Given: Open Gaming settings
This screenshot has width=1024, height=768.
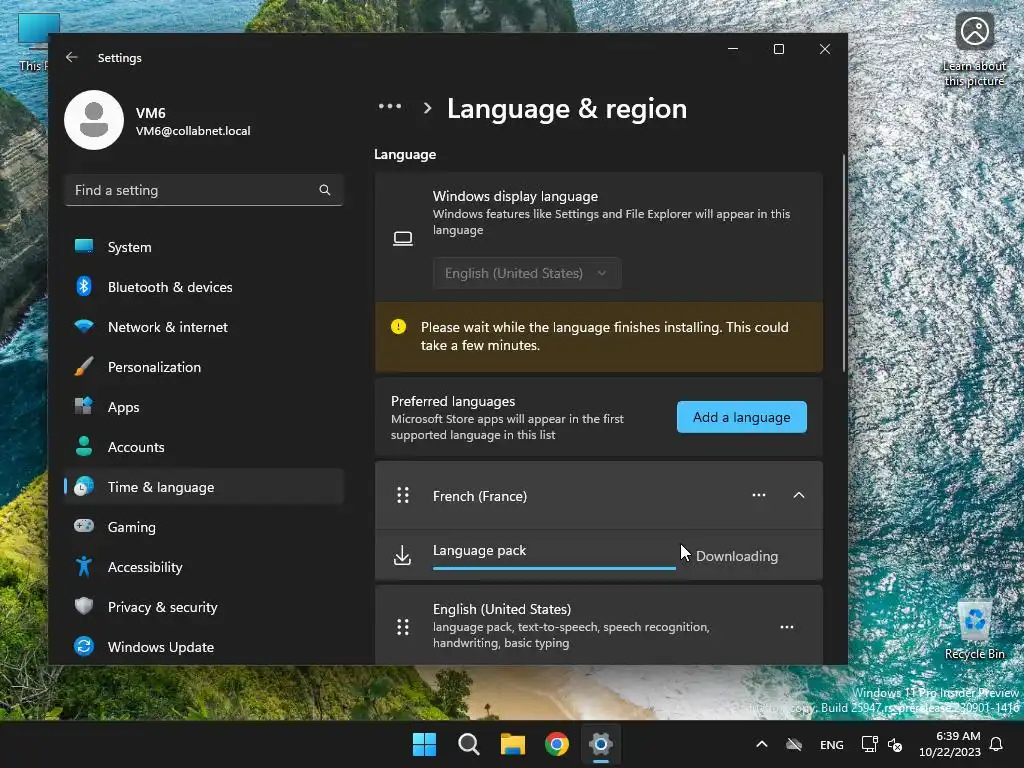Looking at the screenshot, I should click(204, 526).
